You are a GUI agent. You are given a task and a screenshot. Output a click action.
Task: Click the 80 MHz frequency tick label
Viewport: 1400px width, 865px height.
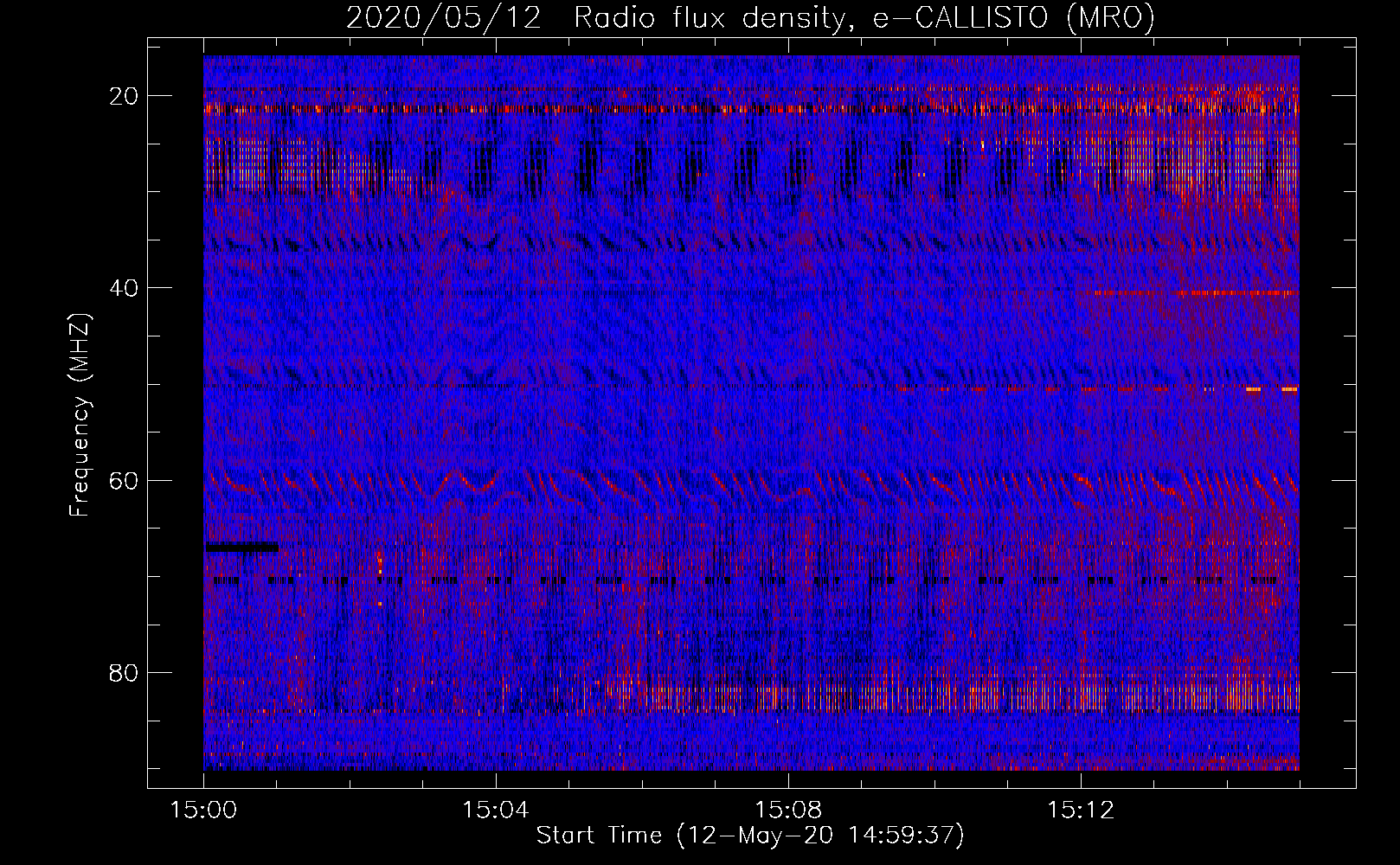[125, 673]
